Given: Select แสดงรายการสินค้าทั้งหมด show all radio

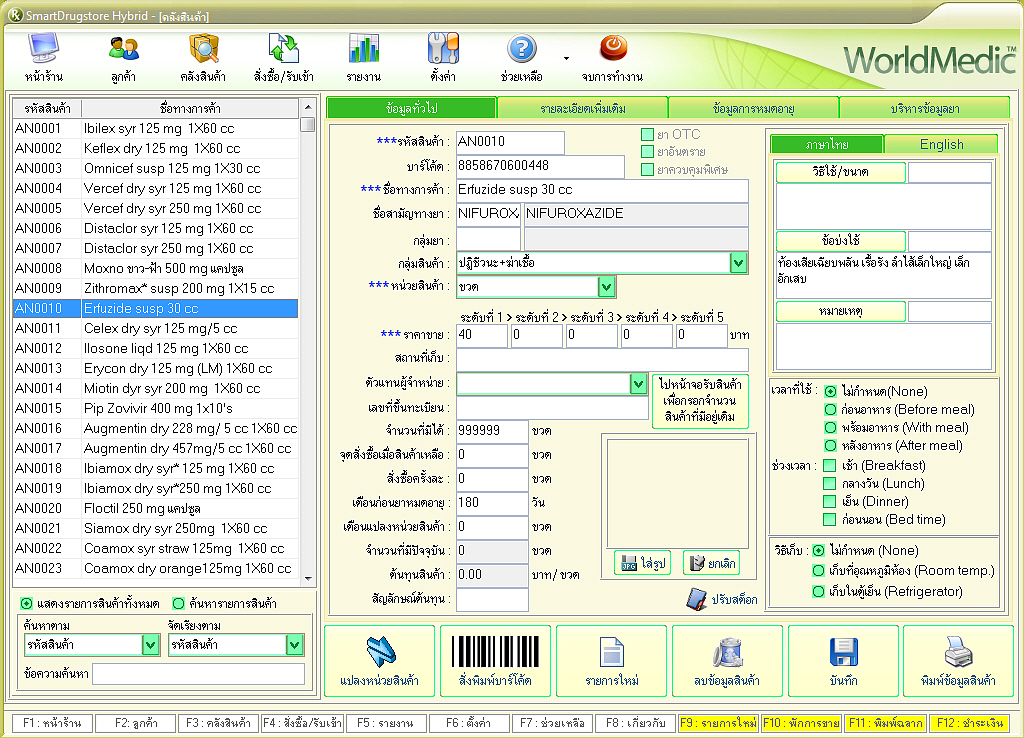Looking at the screenshot, I should 27,603.
